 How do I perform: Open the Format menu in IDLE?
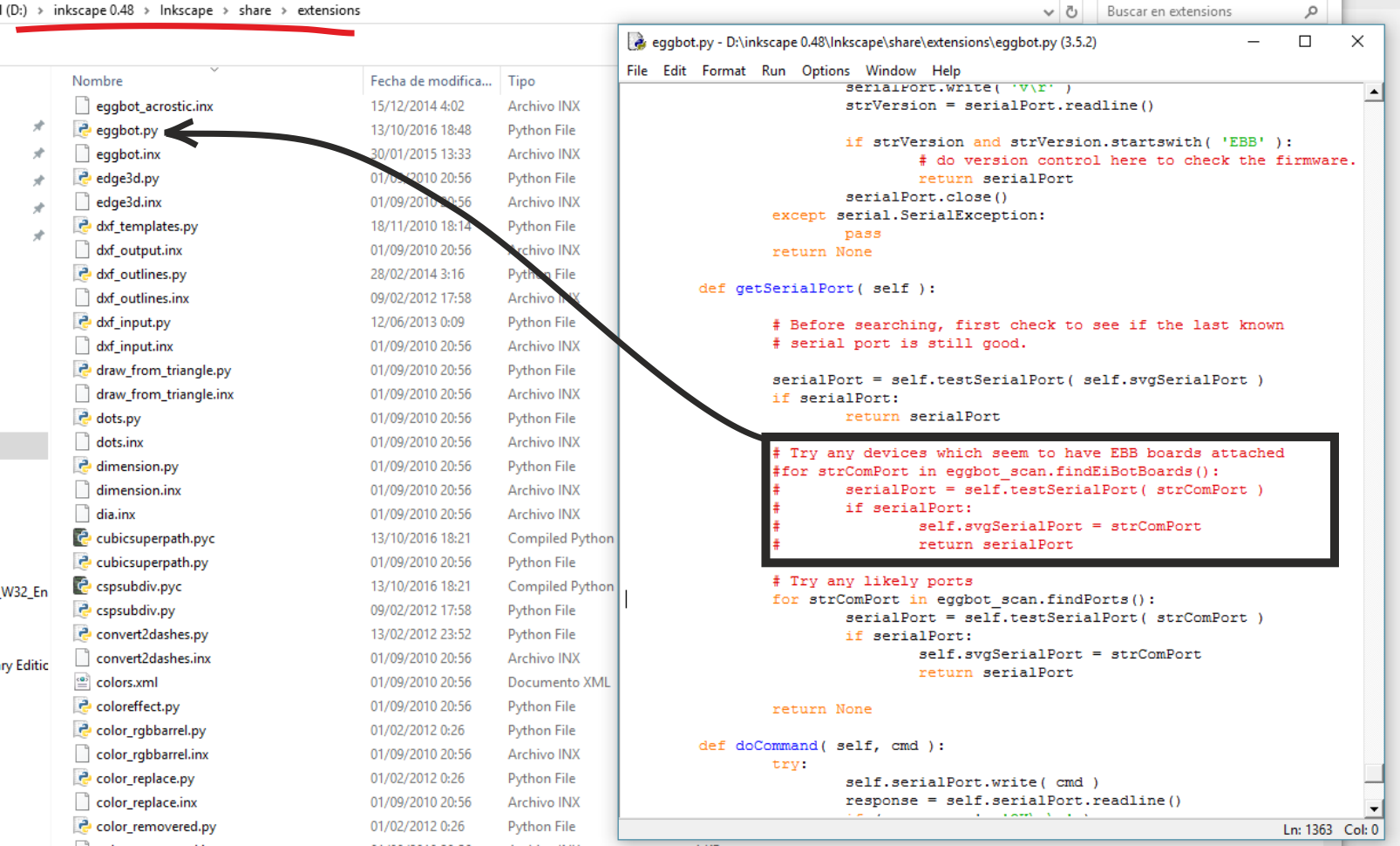tap(724, 71)
